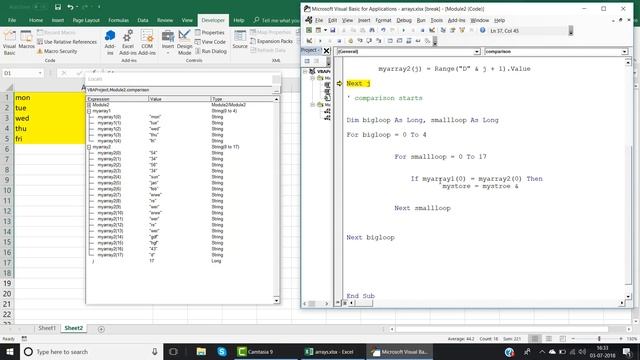Switch to Sheet1 tab

point(47,328)
